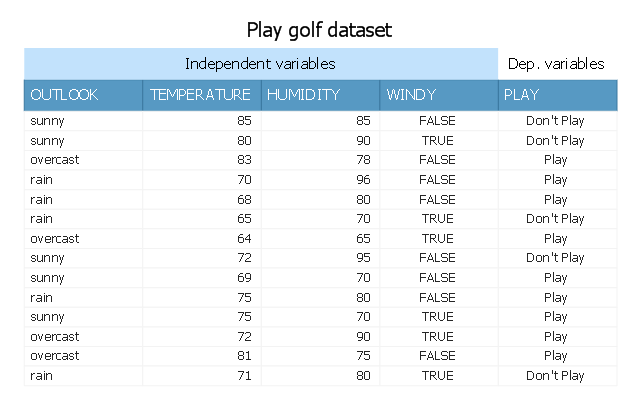Click the WINDY column header
This screenshot has width=640, height=418.
point(411,95)
